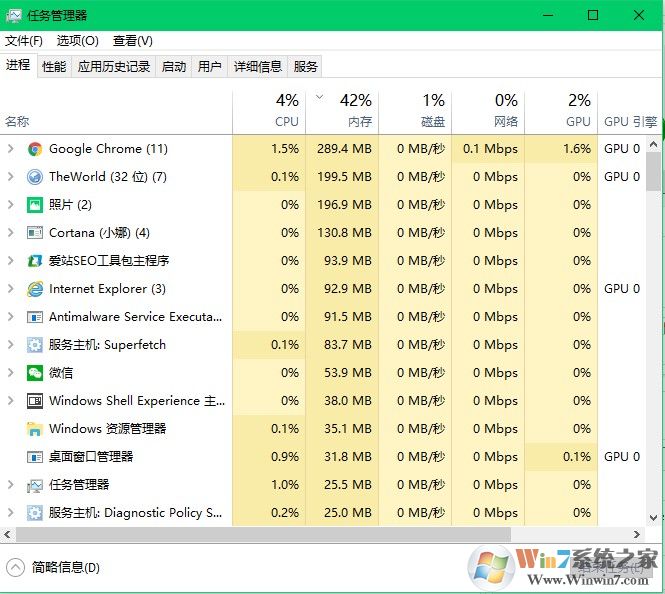665x594 pixels.
Task: Sort by the CPU column header
Action: coord(269,112)
